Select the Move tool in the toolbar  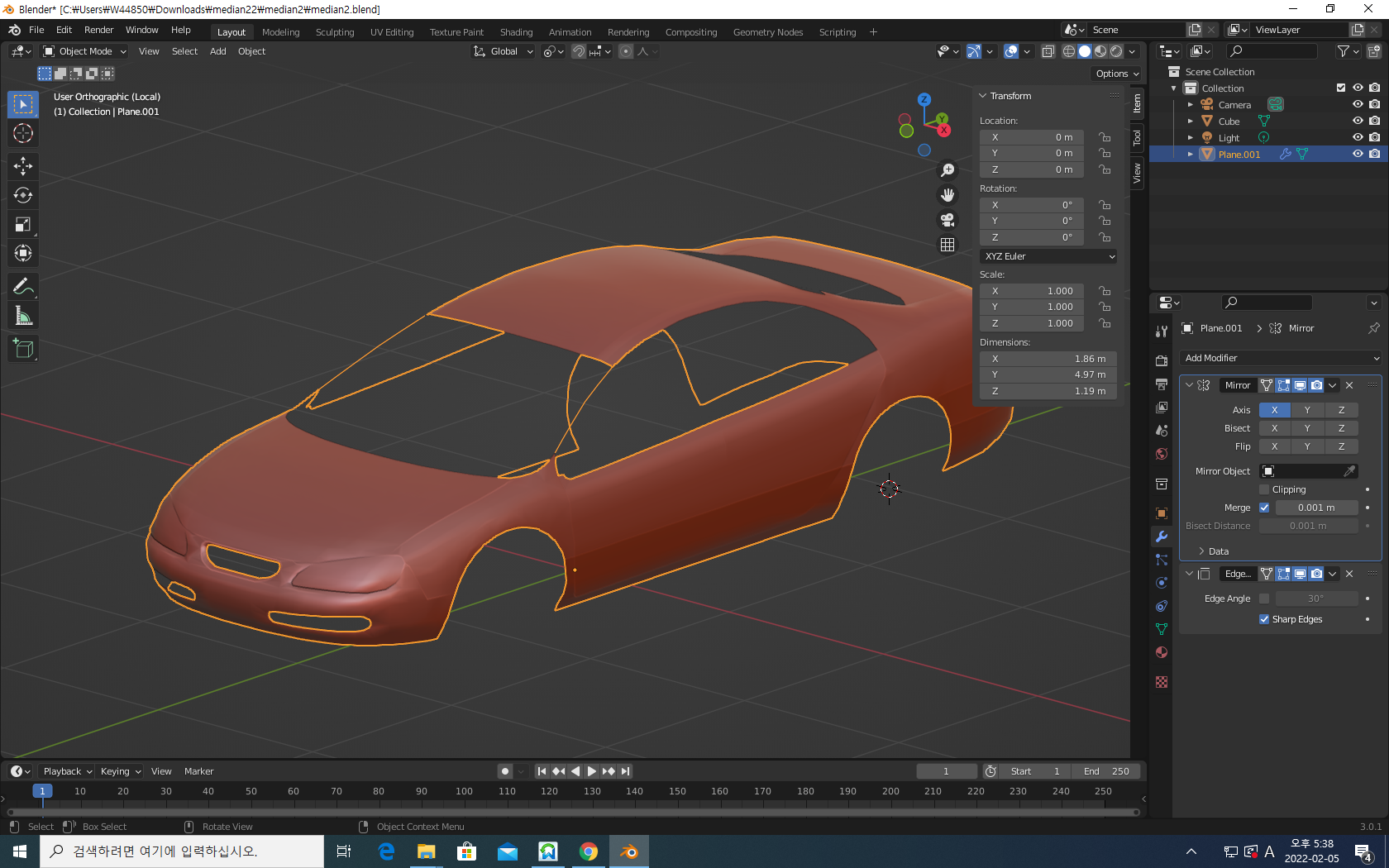[23, 166]
